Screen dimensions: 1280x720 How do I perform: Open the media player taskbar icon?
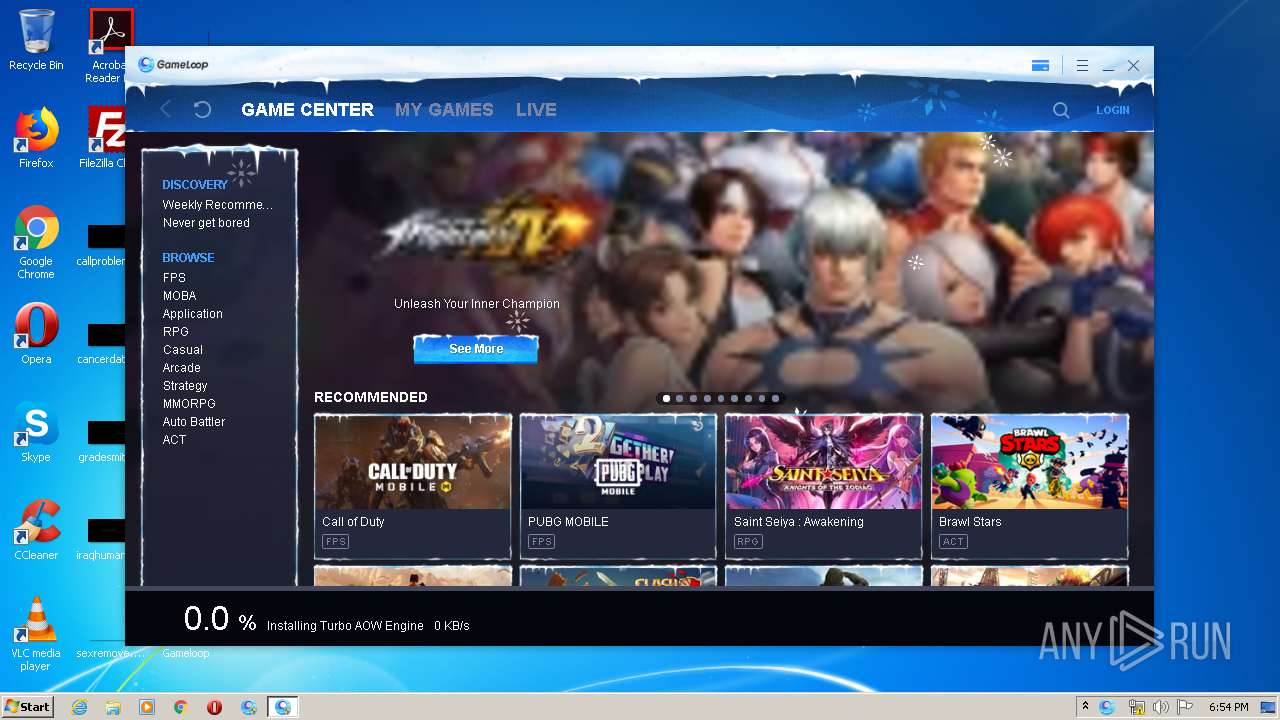pyautogui.click(x=147, y=707)
